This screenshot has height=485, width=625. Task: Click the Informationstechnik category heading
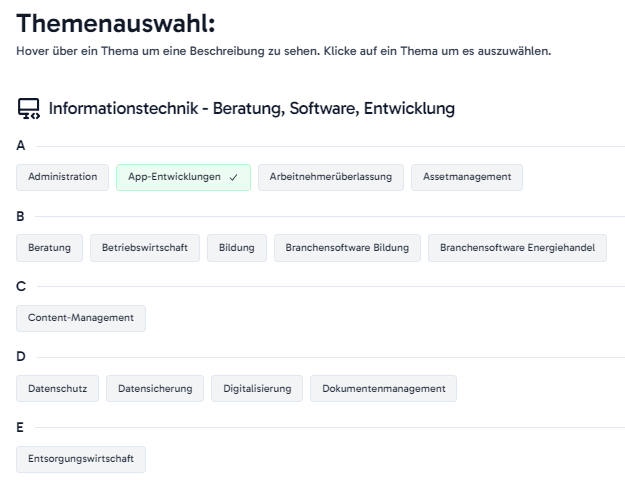(x=252, y=108)
